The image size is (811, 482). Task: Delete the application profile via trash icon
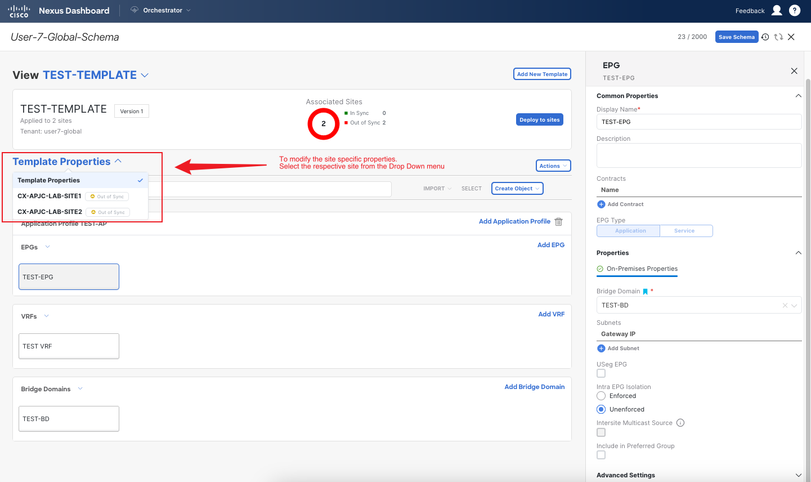click(559, 221)
